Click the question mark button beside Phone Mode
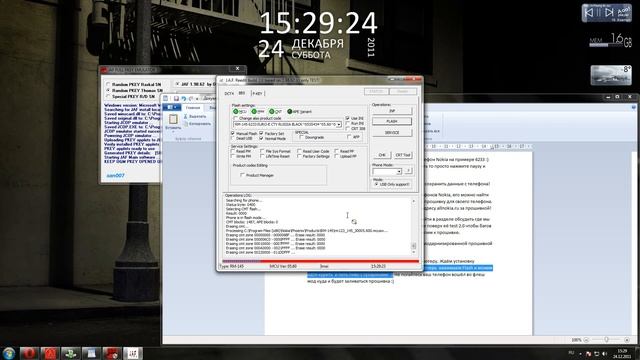Screen dimensions: 640x360 point(408,171)
